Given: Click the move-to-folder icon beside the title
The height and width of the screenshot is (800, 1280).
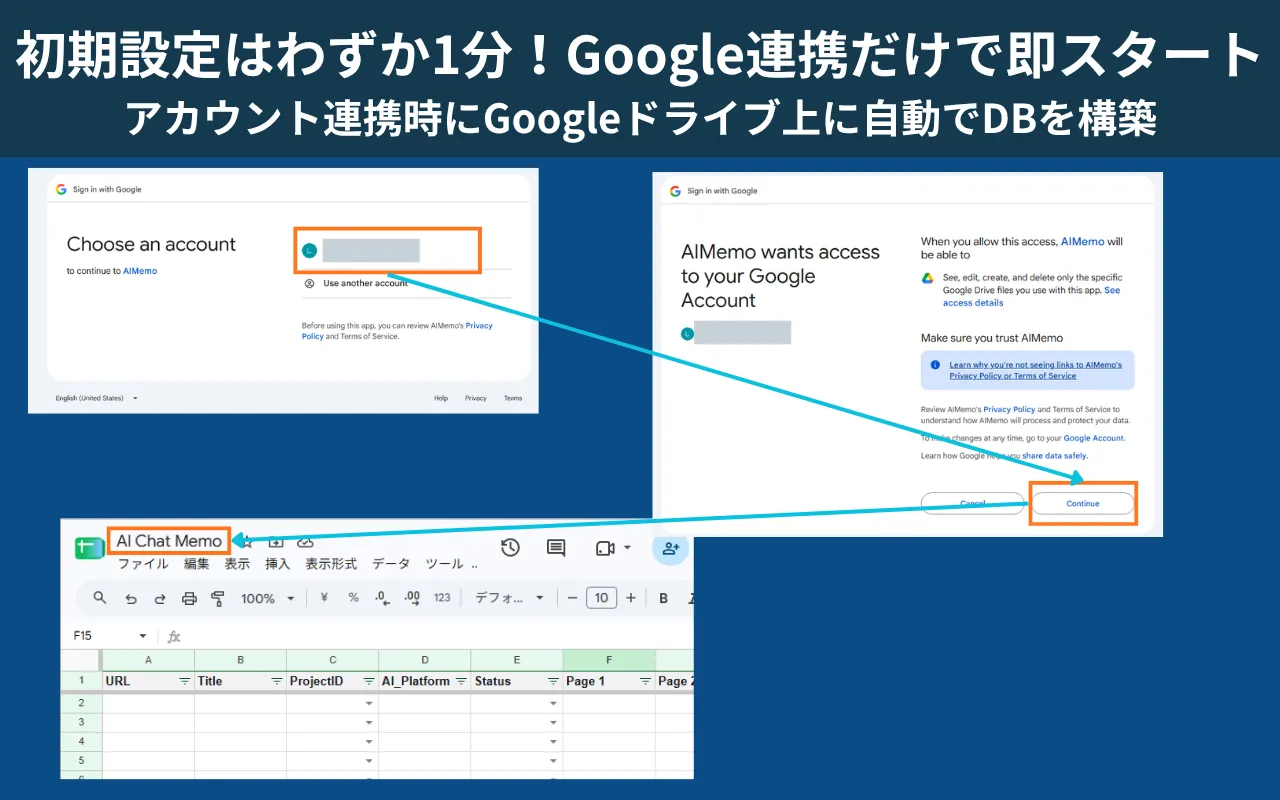Looking at the screenshot, I should point(275,542).
